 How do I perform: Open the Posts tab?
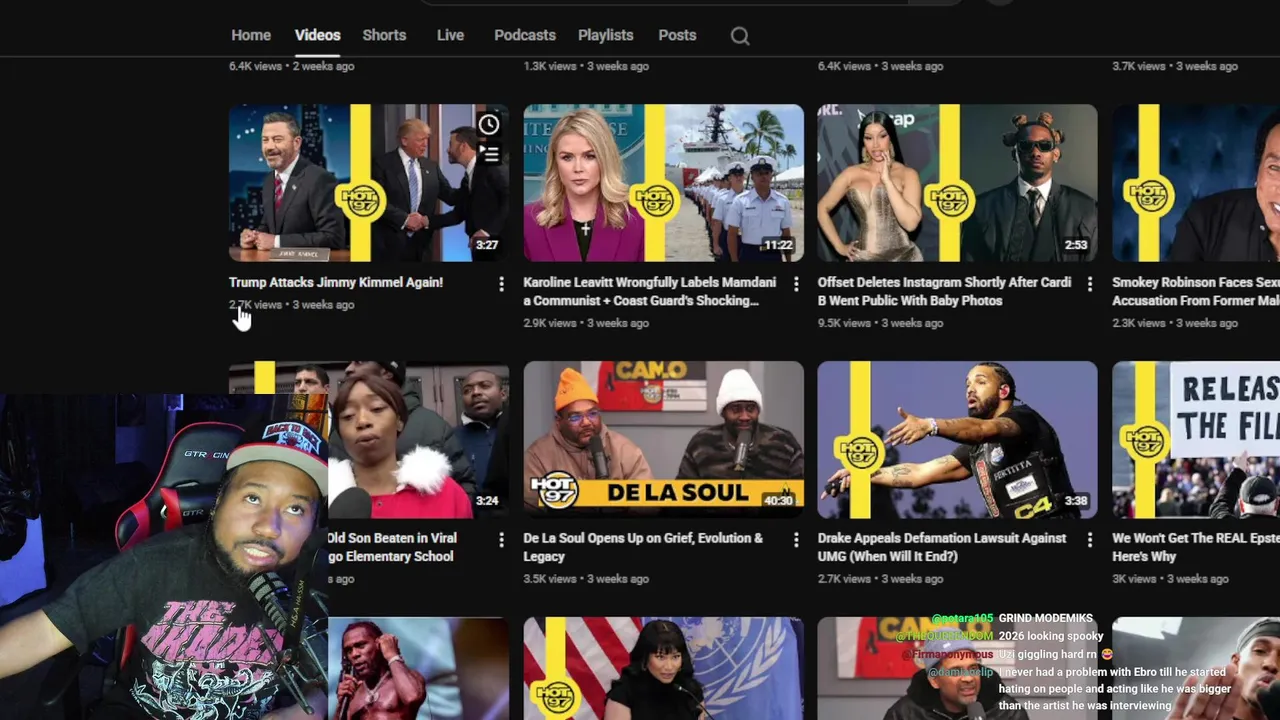677,35
